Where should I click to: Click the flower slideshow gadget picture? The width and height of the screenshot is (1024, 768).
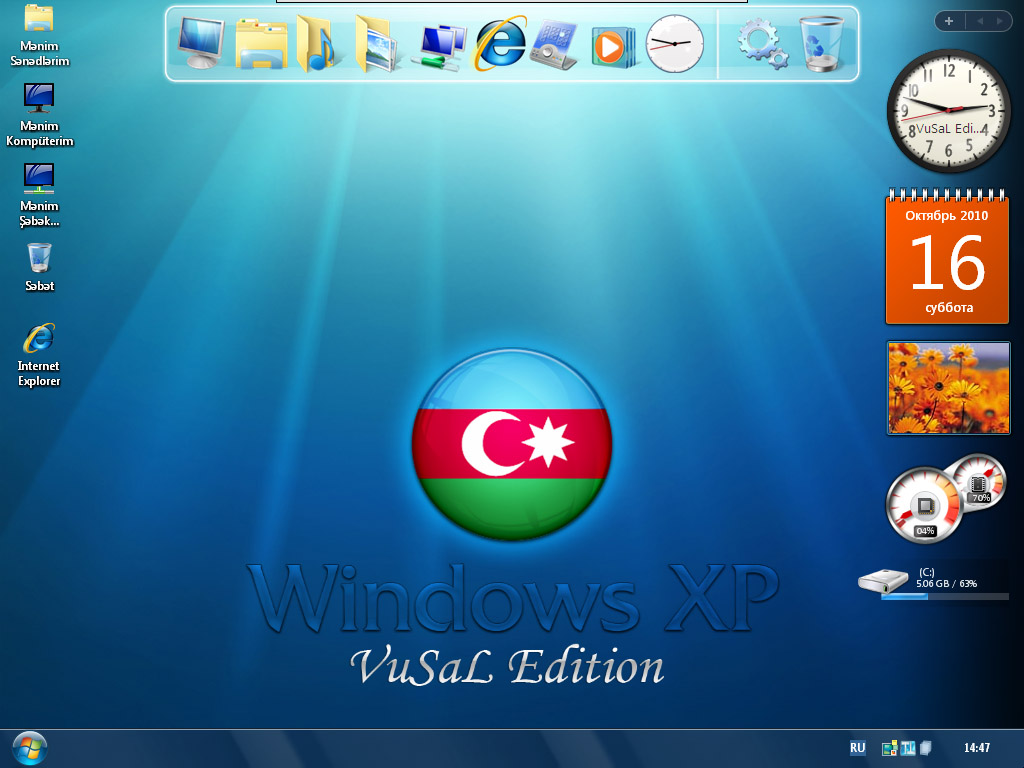coord(948,388)
